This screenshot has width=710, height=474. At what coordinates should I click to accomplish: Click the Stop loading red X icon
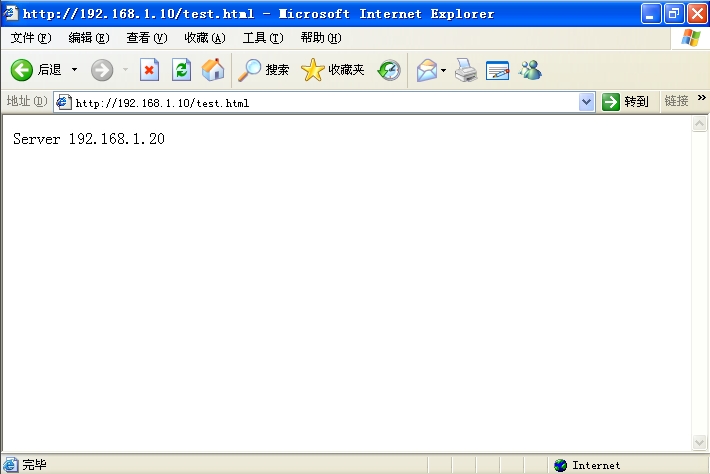pyautogui.click(x=149, y=70)
